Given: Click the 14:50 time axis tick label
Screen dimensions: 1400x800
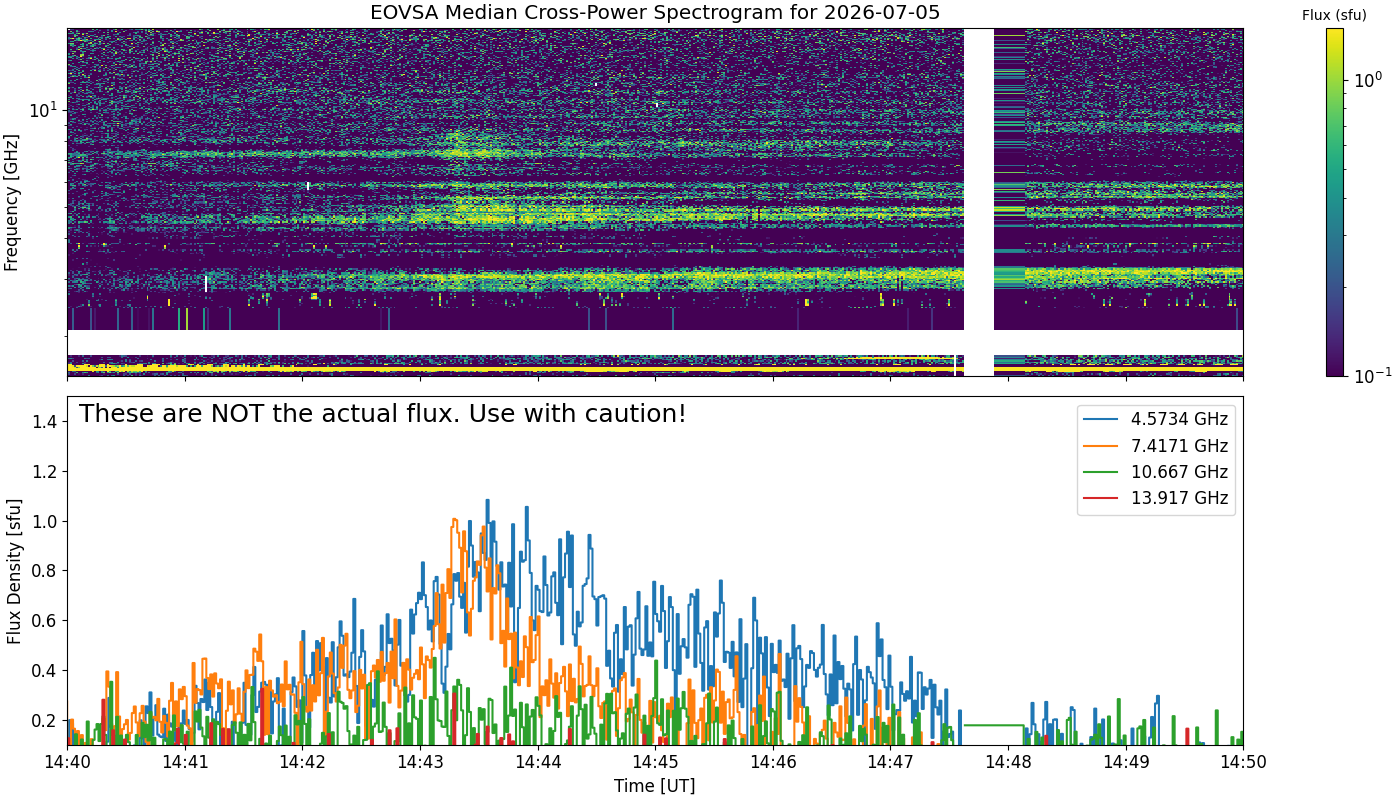Looking at the screenshot, I should pyautogui.click(x=1243, y=762).
